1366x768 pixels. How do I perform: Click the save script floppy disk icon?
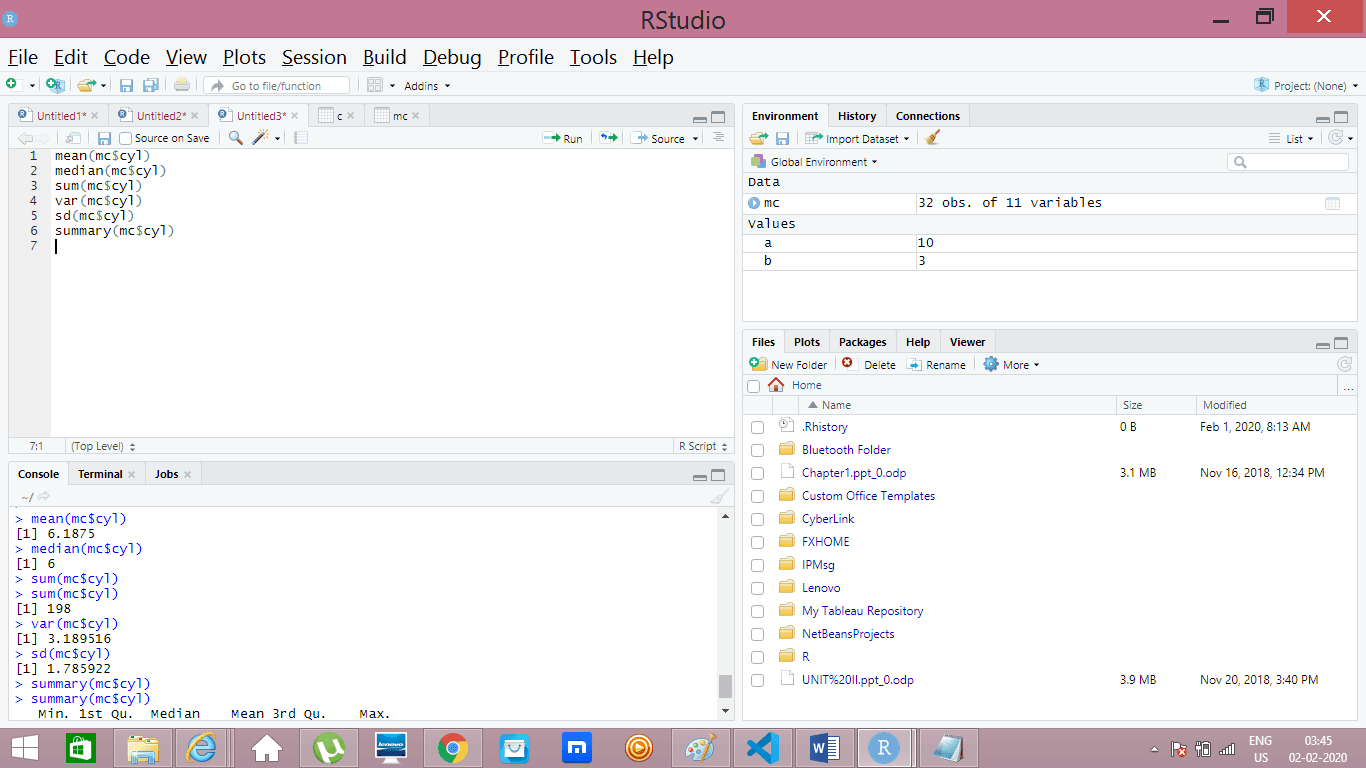(x=104, y=138)
